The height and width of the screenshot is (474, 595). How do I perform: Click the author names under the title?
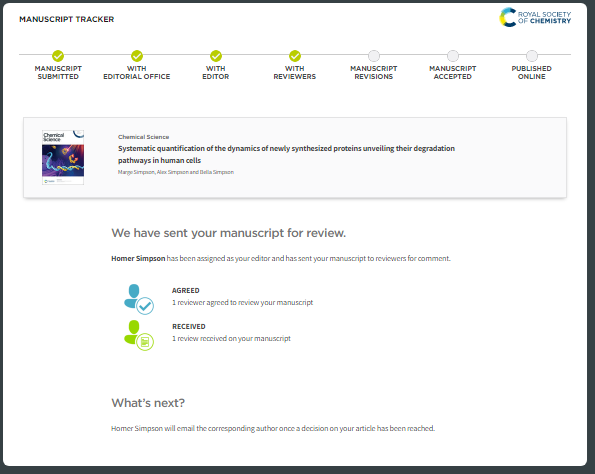tap(176, 172)
